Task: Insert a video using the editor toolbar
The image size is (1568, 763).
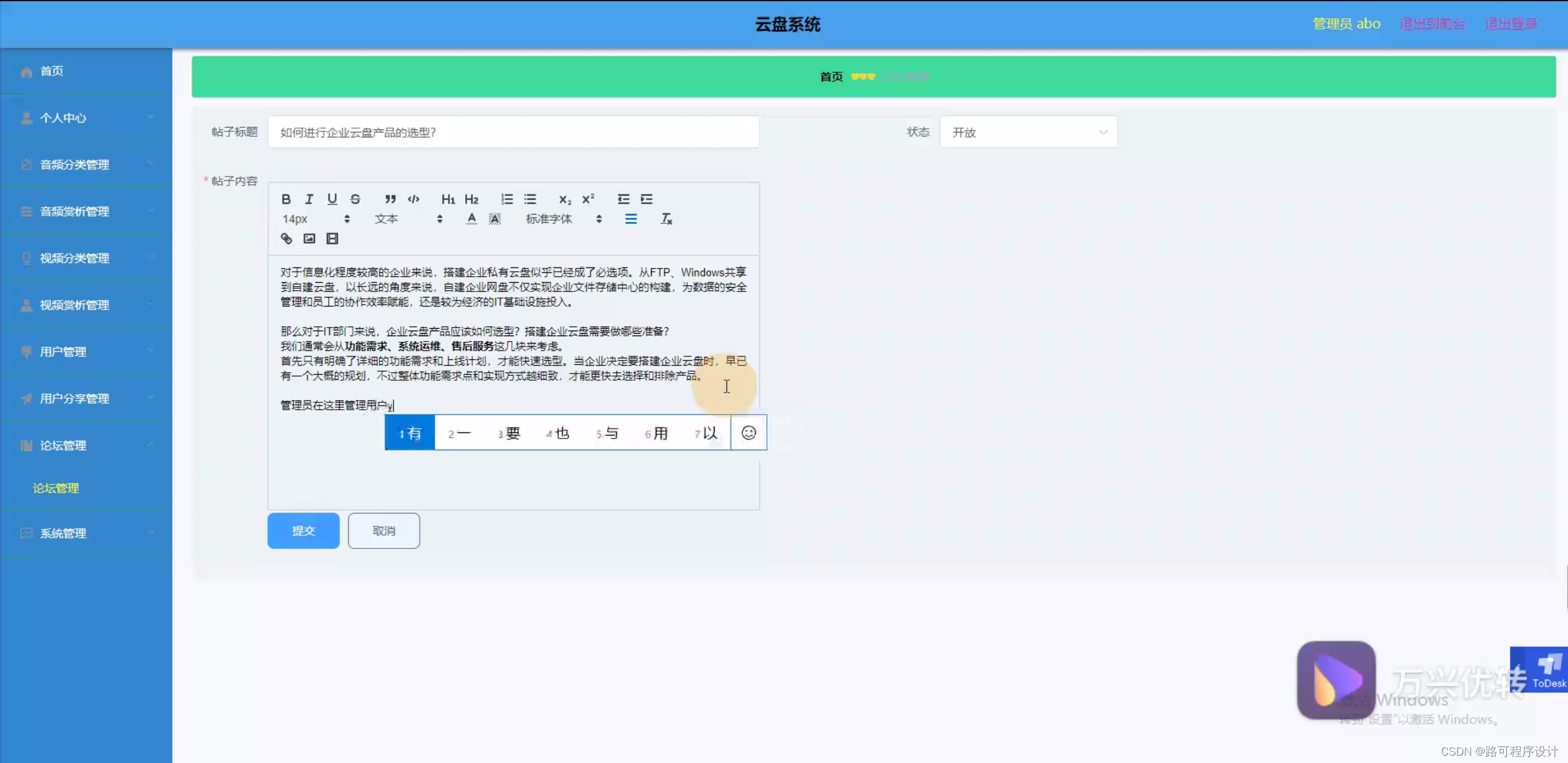Action: [x=332, y=238]
